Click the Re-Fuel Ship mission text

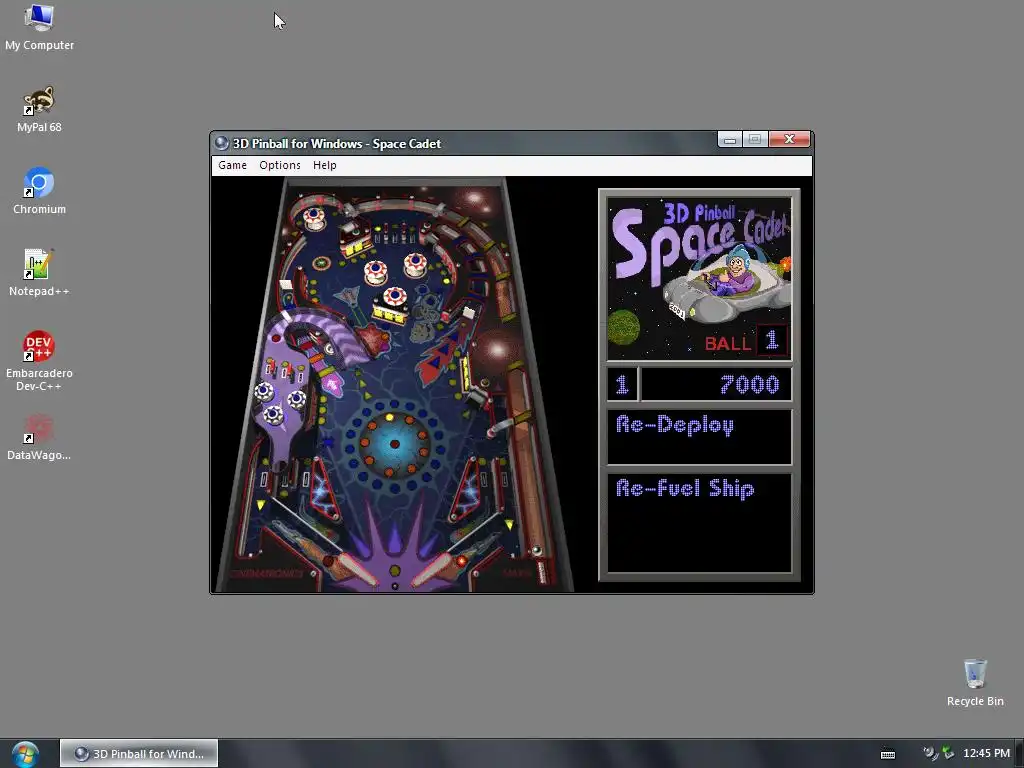pos(685,488)
